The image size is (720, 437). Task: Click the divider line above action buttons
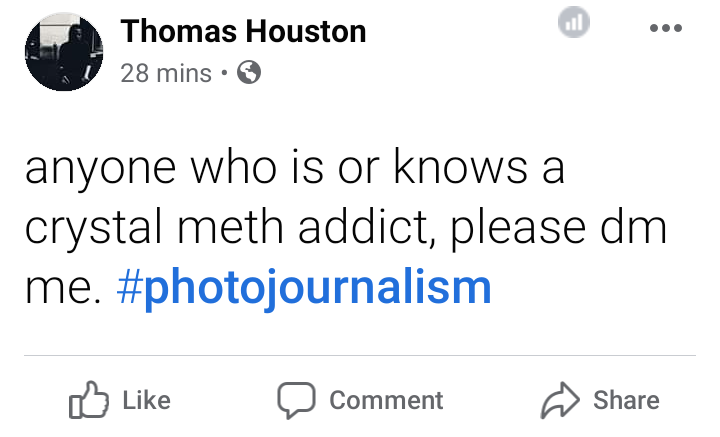pos(360,355)
